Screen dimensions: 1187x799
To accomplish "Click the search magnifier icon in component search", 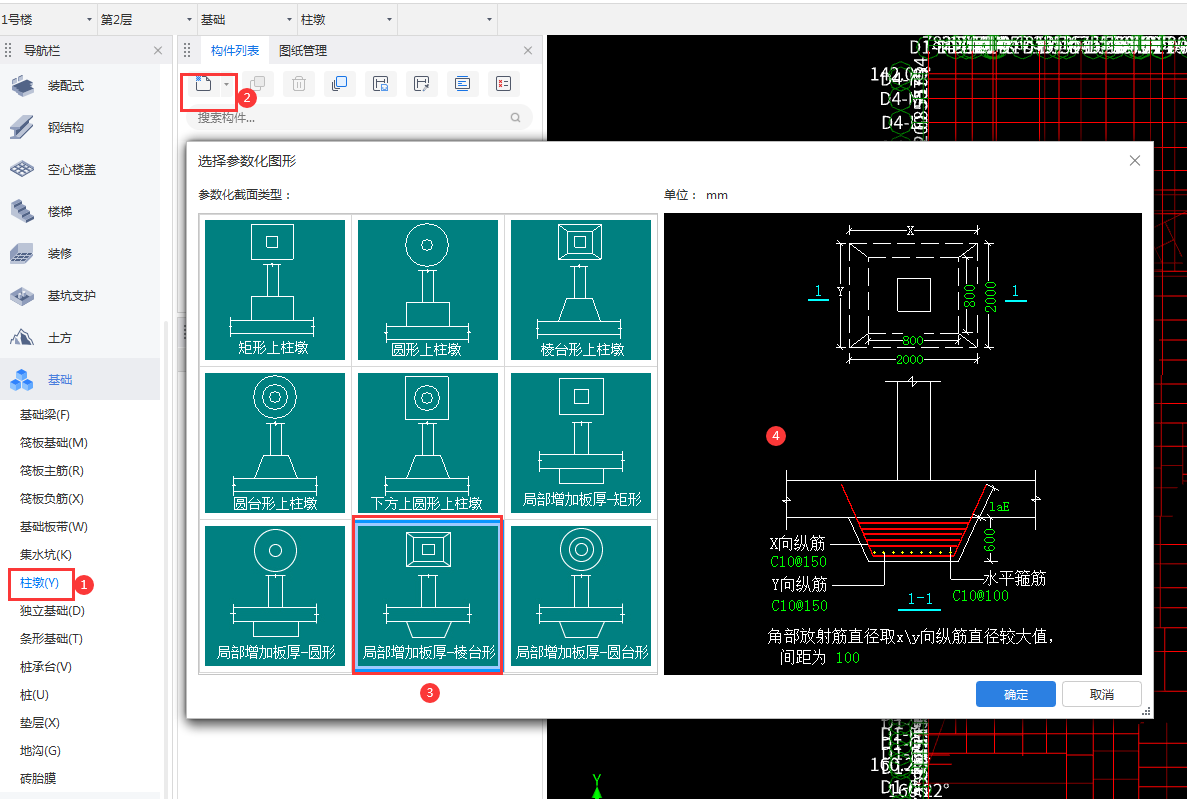I will 516,117.
